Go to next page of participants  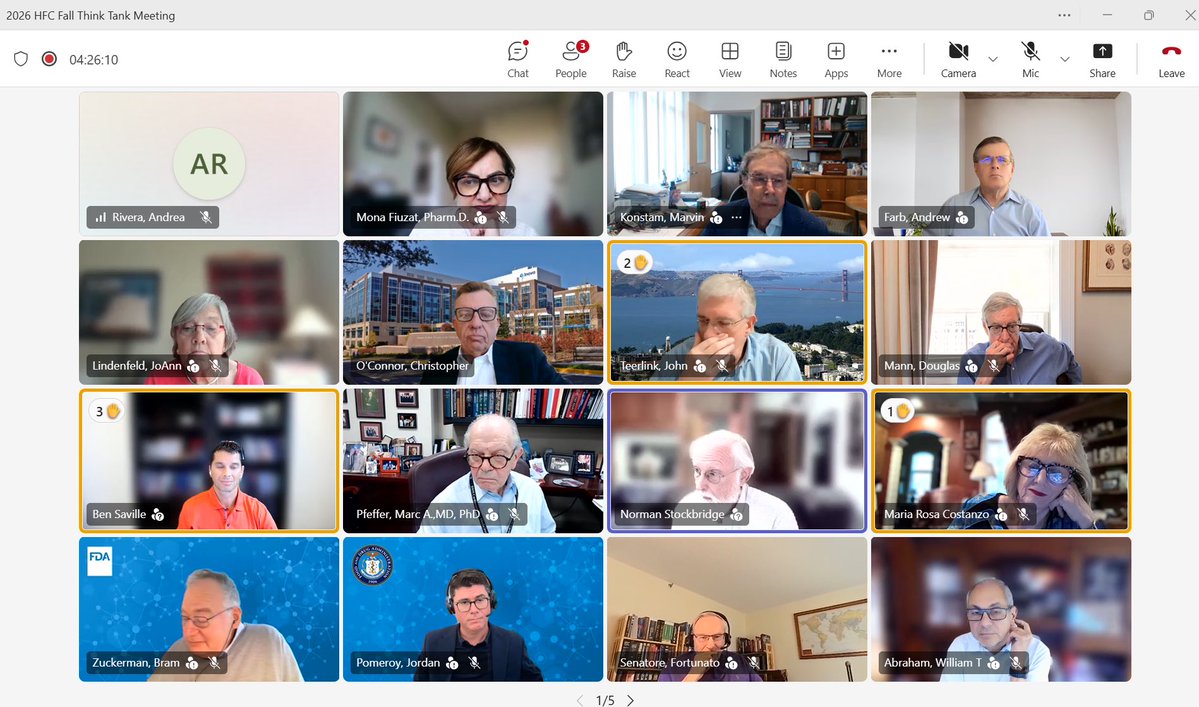tap(630, 700)
